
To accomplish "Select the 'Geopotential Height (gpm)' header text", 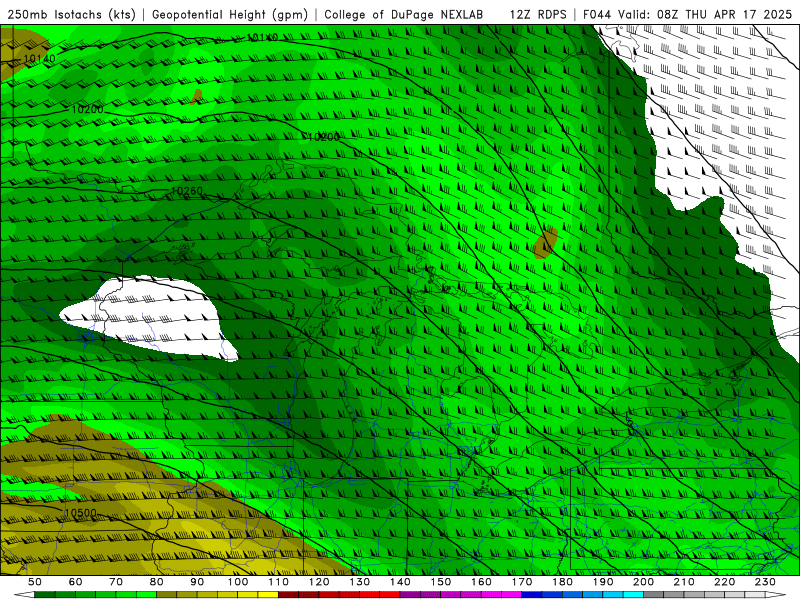I will 230,14.
